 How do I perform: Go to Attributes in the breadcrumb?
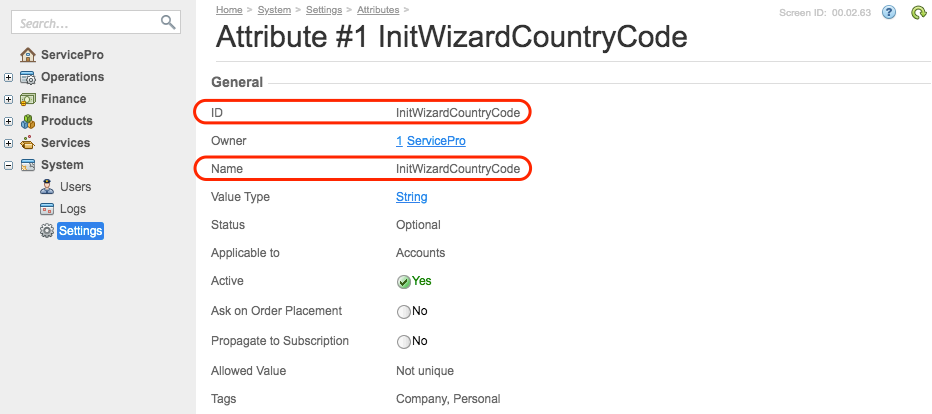(x=377, y=10)
